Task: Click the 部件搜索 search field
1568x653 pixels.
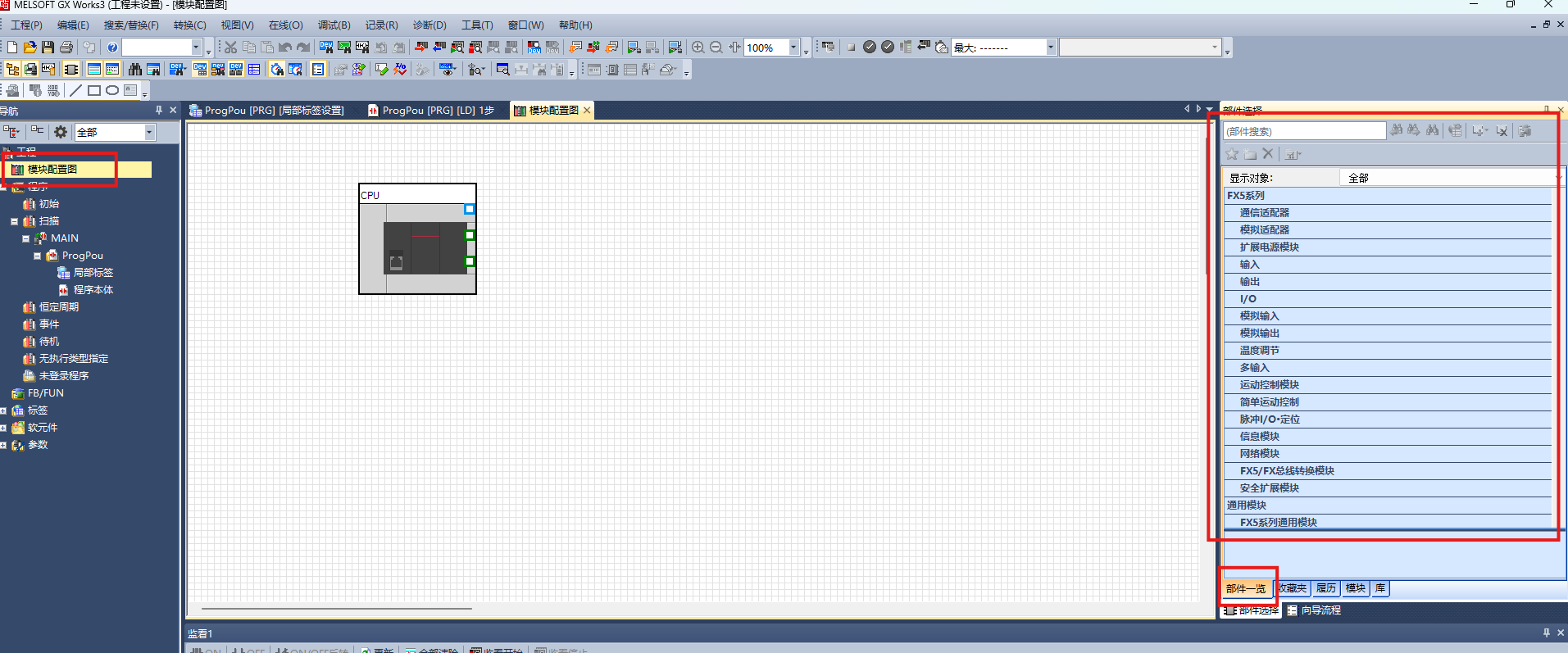Action: tap(1305, 131)
